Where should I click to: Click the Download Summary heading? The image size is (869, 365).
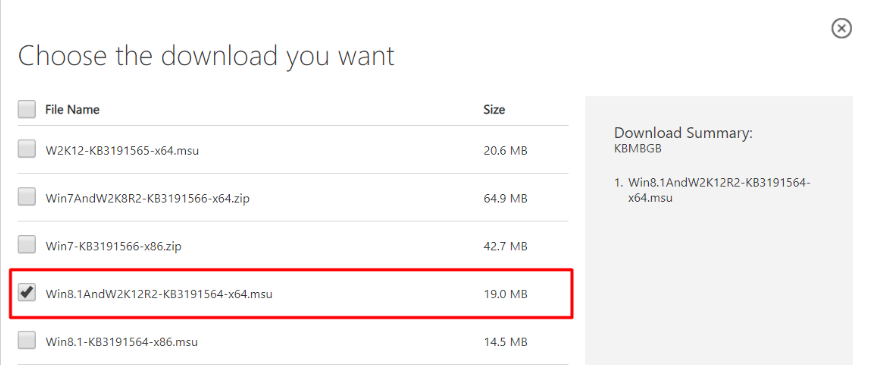point(684,133)
